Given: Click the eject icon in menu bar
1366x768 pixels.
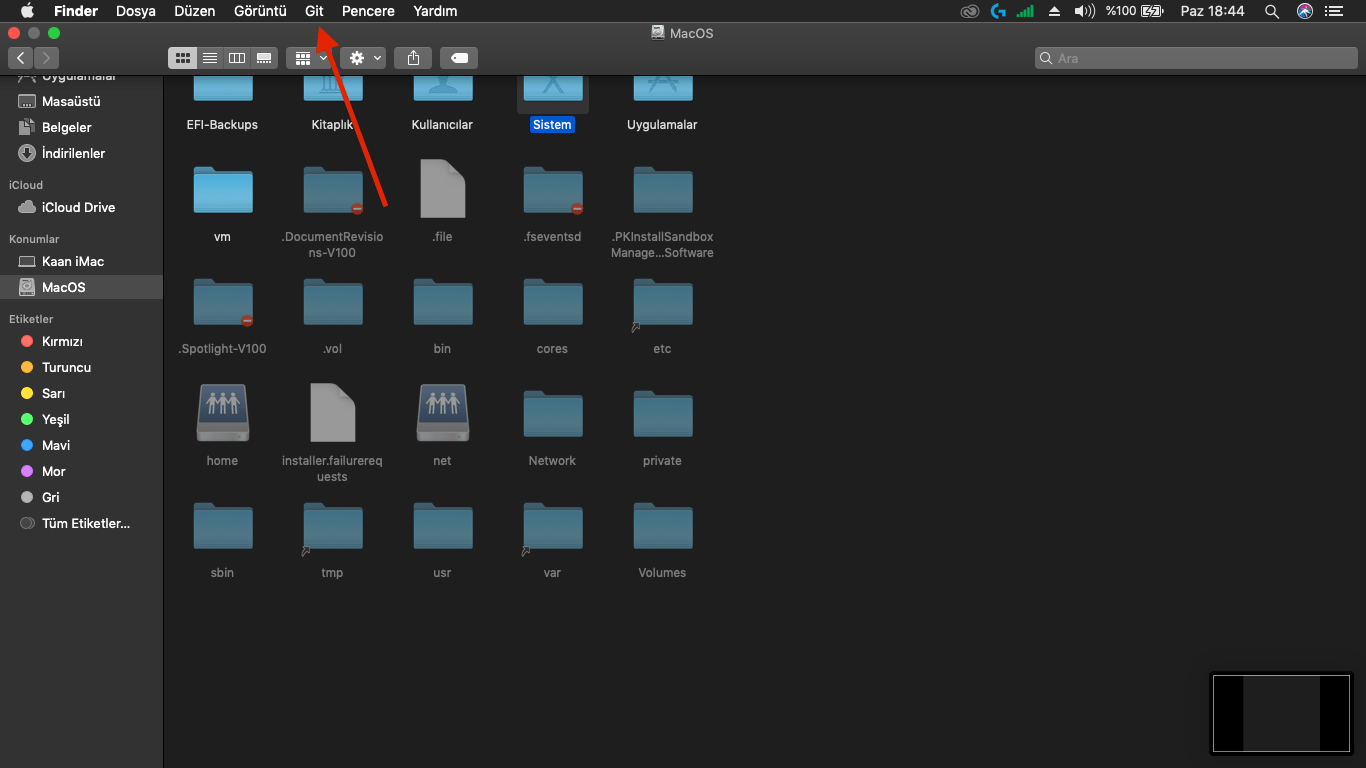Looking at the screenshot, I should [1054, 11].
